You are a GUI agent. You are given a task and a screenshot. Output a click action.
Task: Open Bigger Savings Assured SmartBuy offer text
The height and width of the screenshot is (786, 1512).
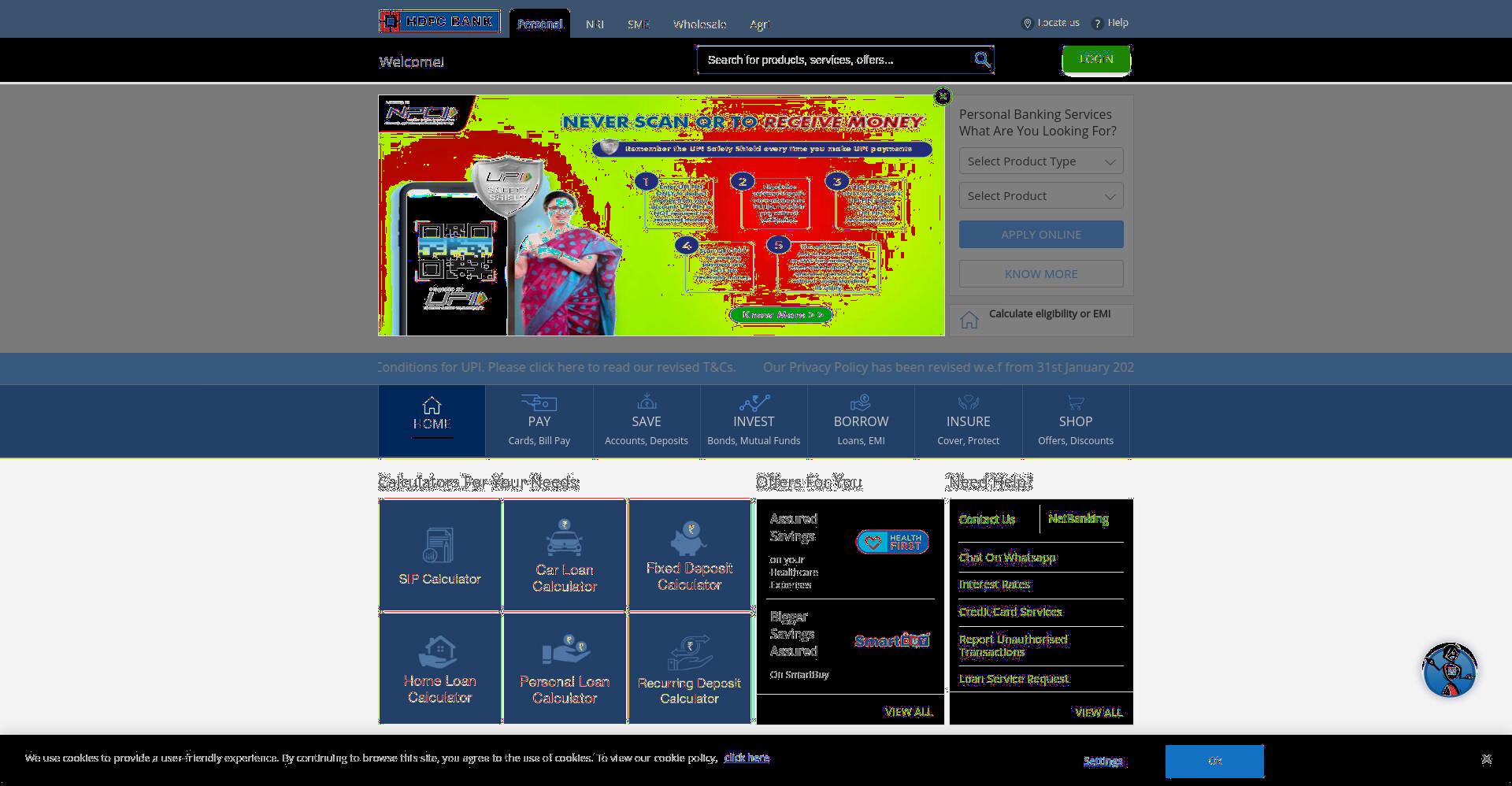[x=799, y=646]
